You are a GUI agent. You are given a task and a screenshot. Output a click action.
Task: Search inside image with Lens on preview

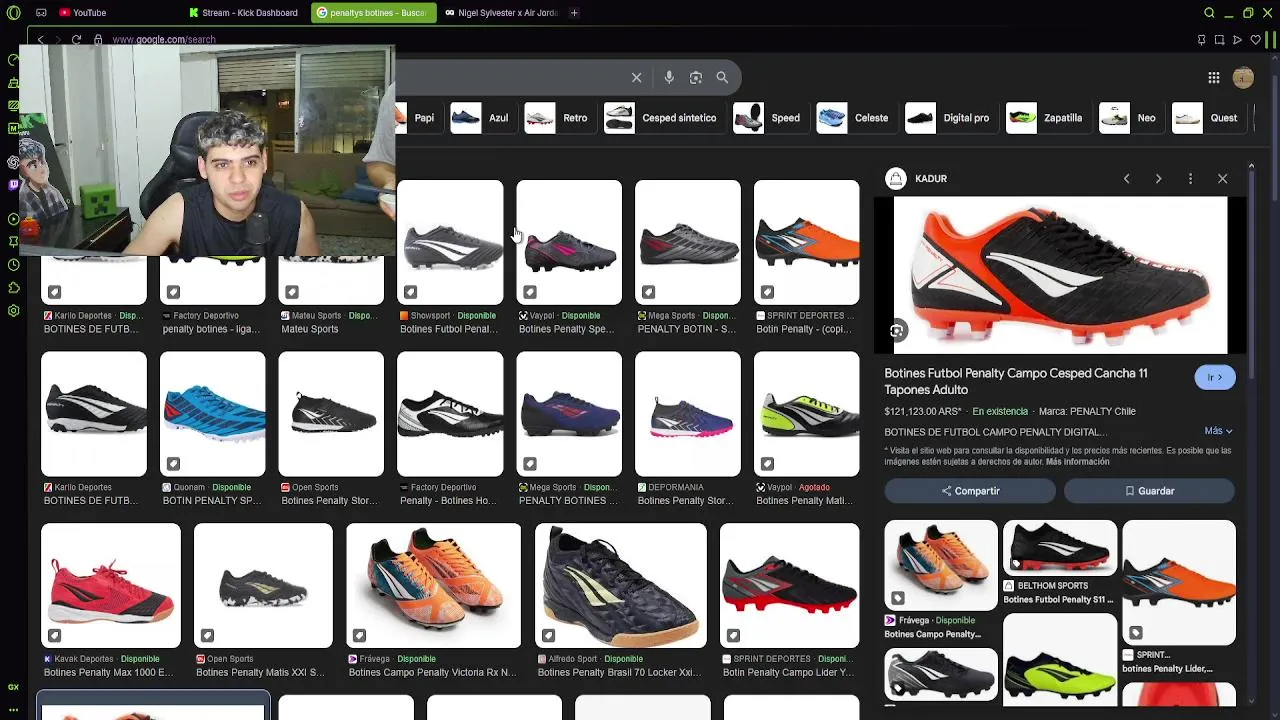[x=897, y=331]
